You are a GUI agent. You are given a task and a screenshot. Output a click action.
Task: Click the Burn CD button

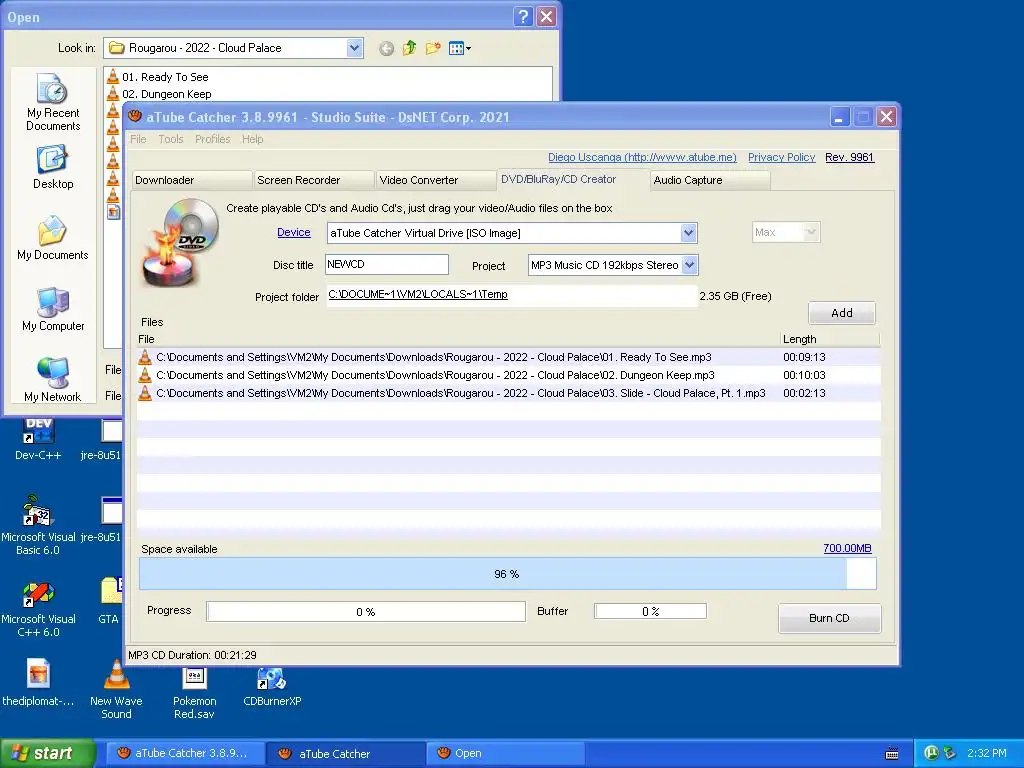tap(829, 618)
